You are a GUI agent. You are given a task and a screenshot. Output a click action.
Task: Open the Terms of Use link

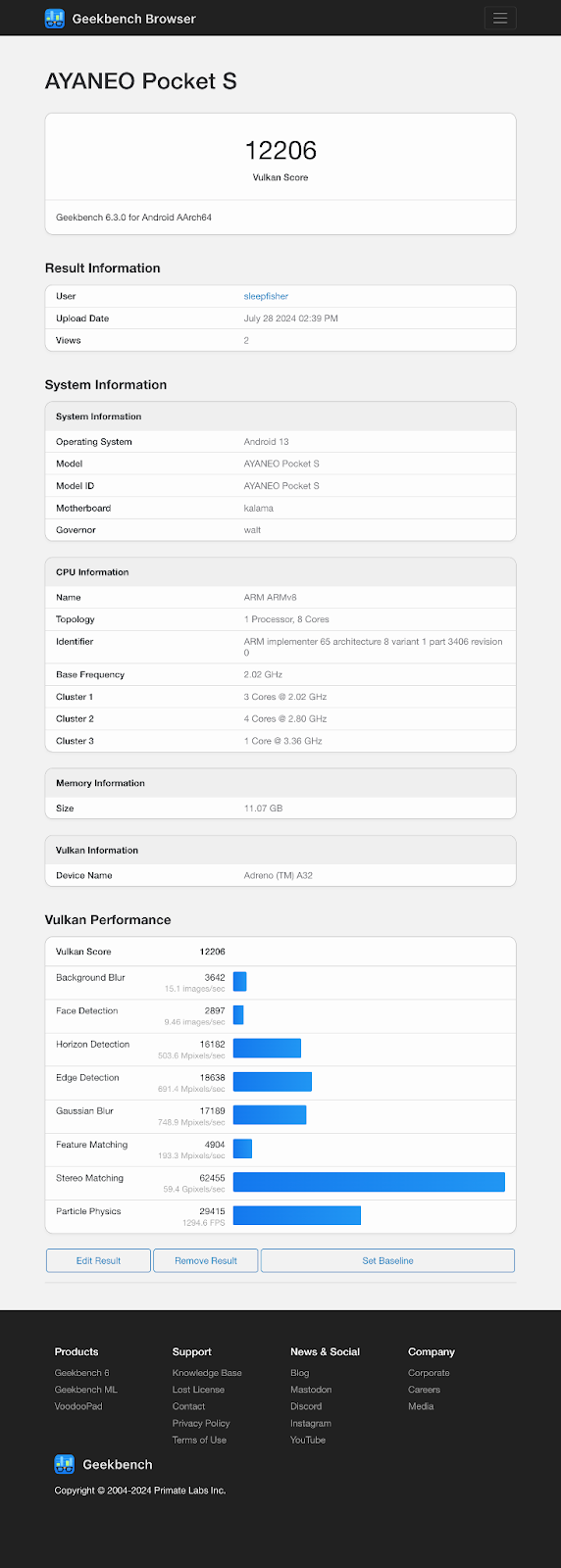(x=199, y=1440)
